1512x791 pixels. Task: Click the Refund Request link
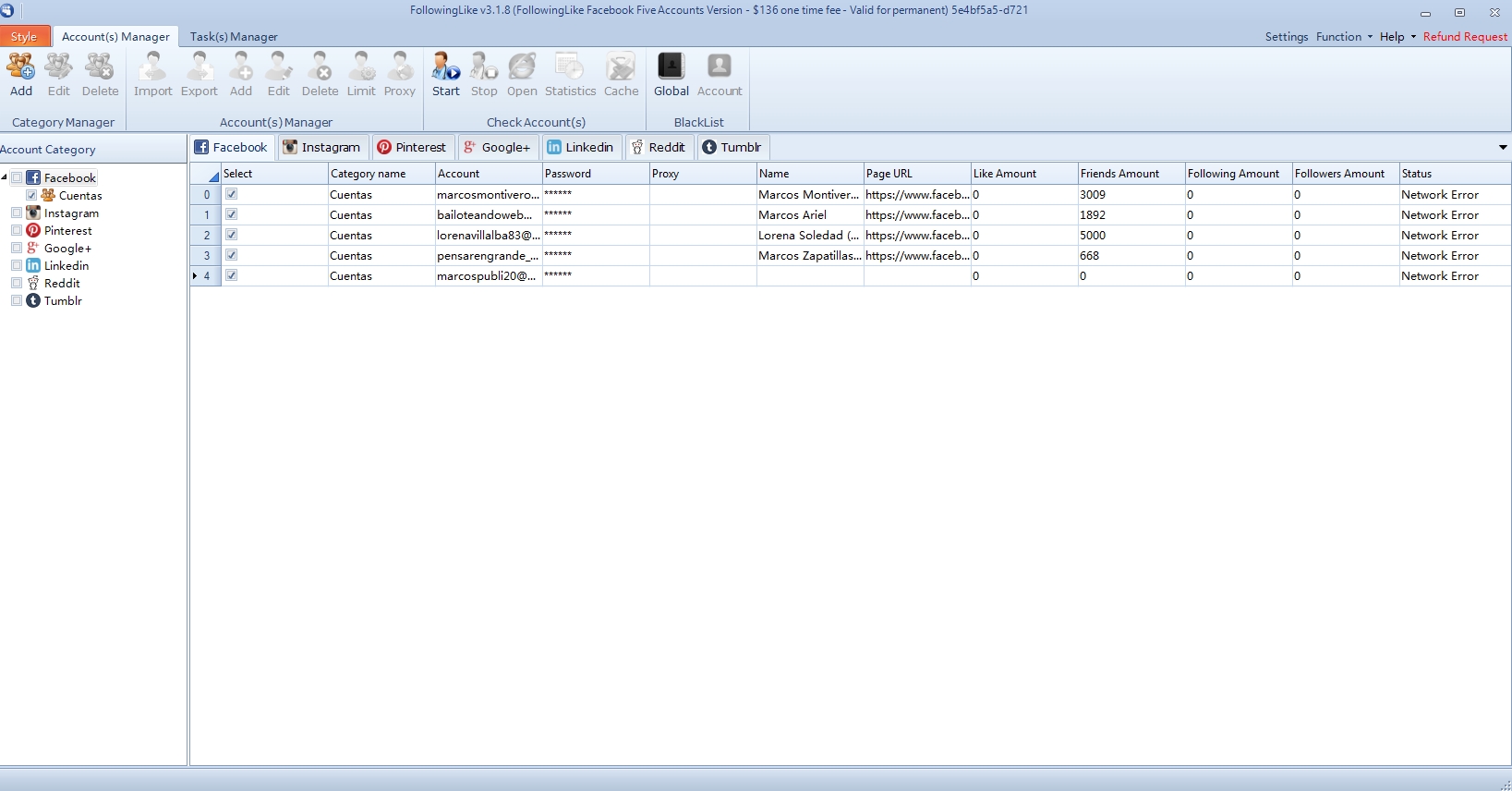click(x=1464, y=37)
